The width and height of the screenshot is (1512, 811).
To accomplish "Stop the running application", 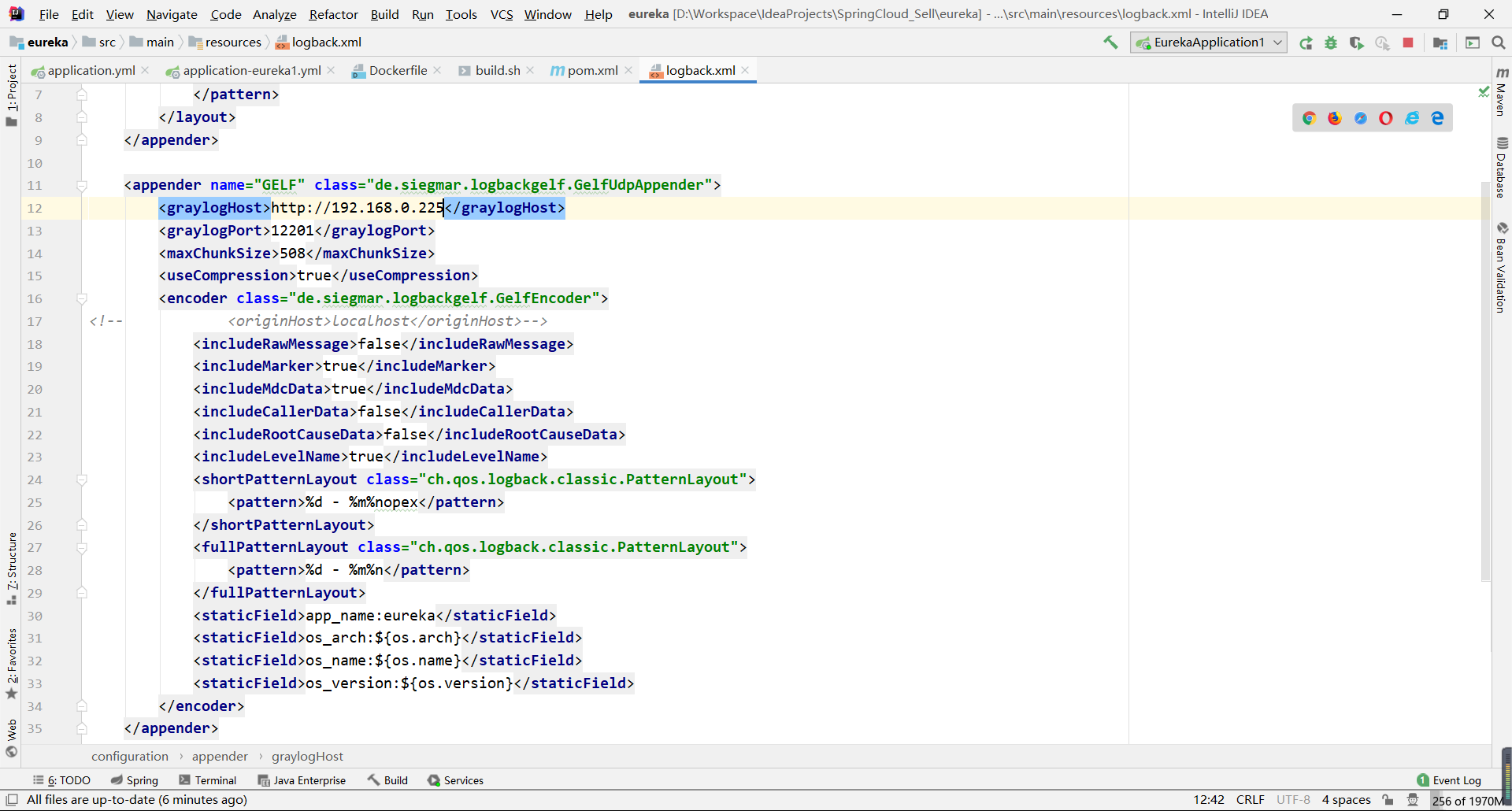I will tap(1408, 43).
